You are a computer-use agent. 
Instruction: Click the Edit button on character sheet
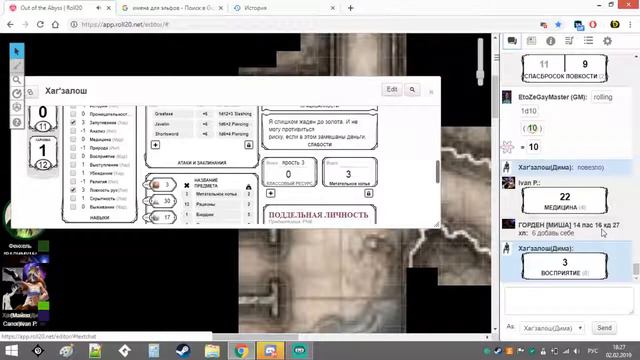[392, 89]
